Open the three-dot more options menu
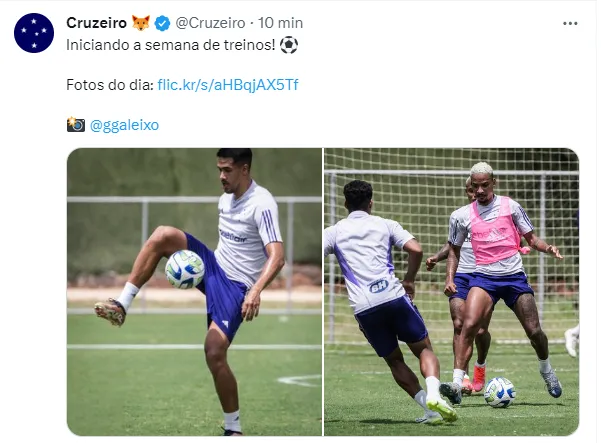 [570, 24]
